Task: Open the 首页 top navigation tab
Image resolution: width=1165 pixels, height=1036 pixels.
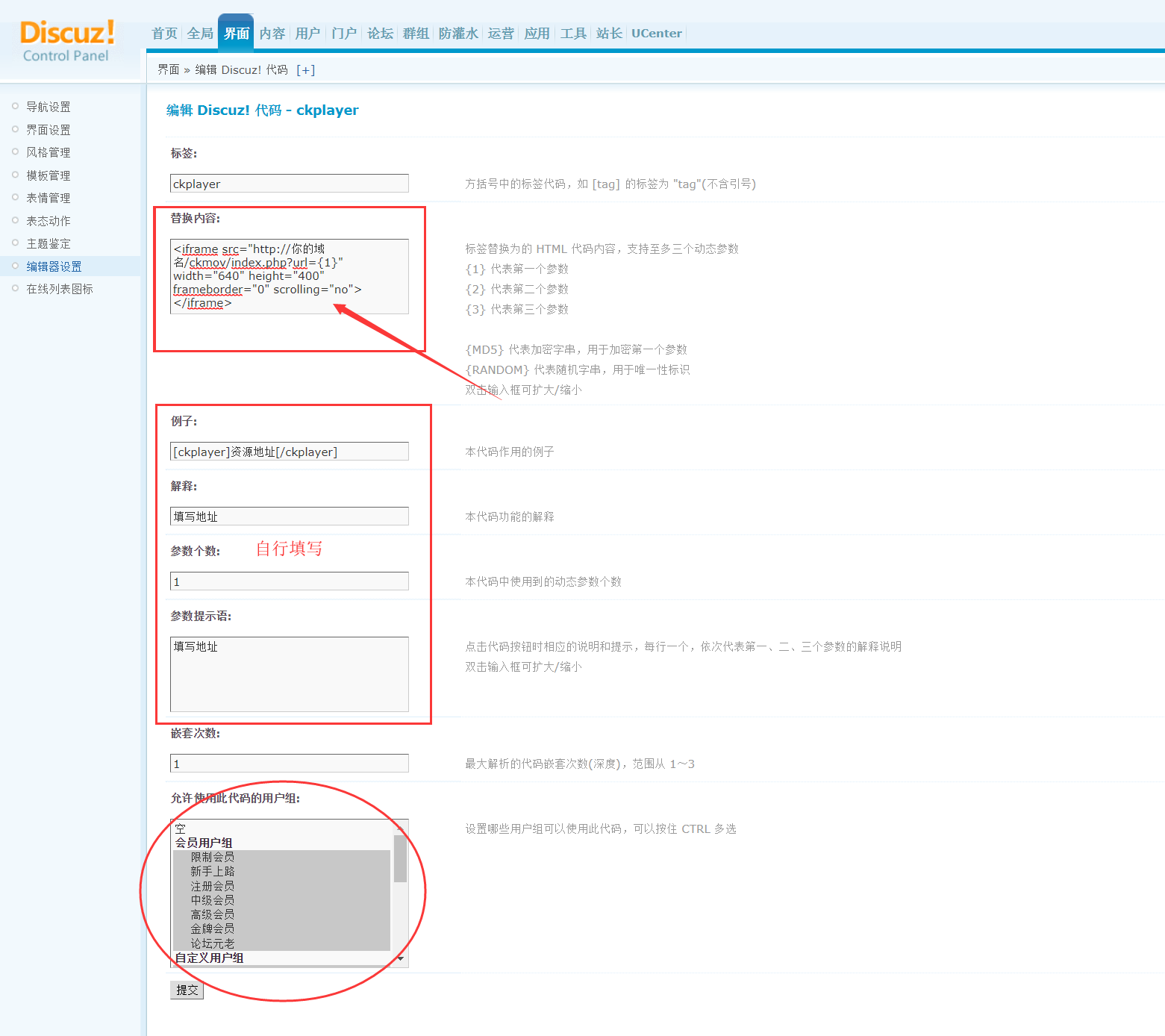Action: pyautogui.click(x=164, y=34)
